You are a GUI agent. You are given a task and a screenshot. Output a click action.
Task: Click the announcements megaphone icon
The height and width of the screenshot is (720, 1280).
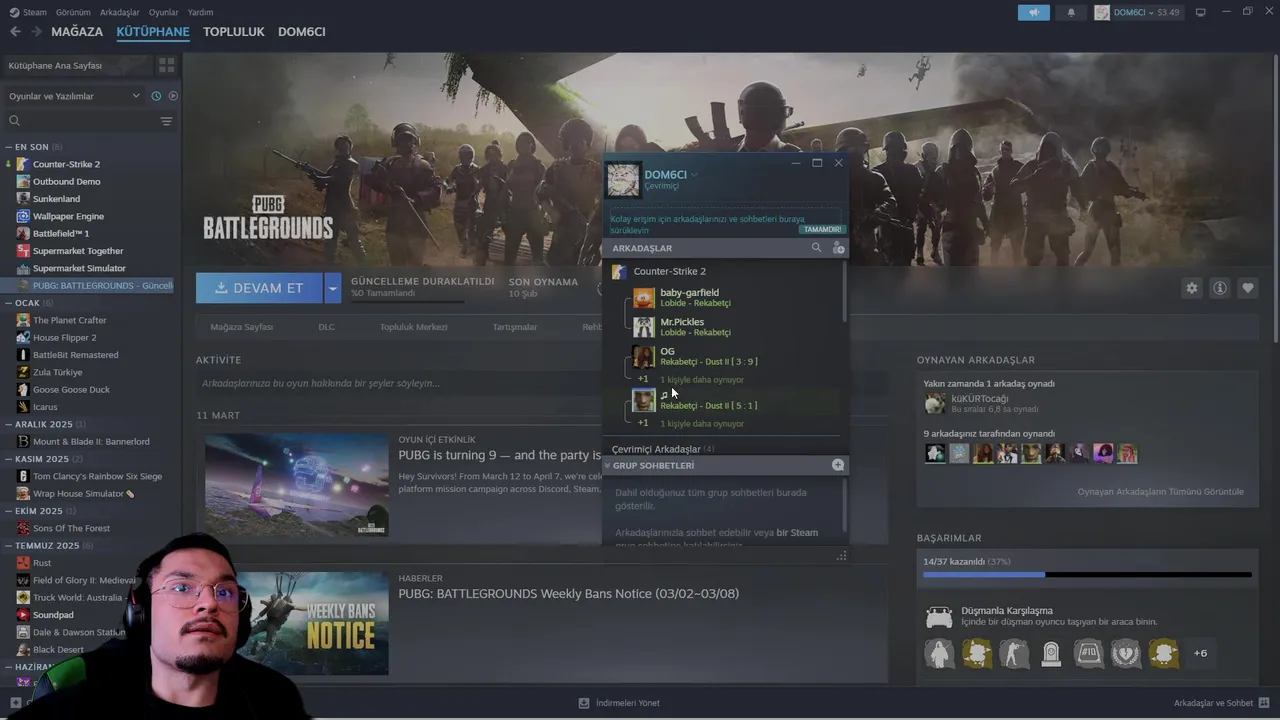point(1034,12)
